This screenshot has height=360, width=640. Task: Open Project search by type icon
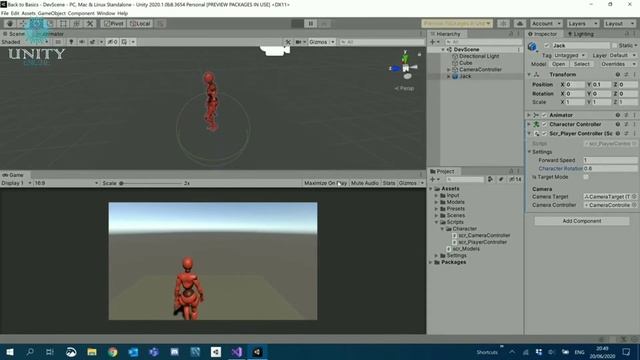[x=490, y=179]
